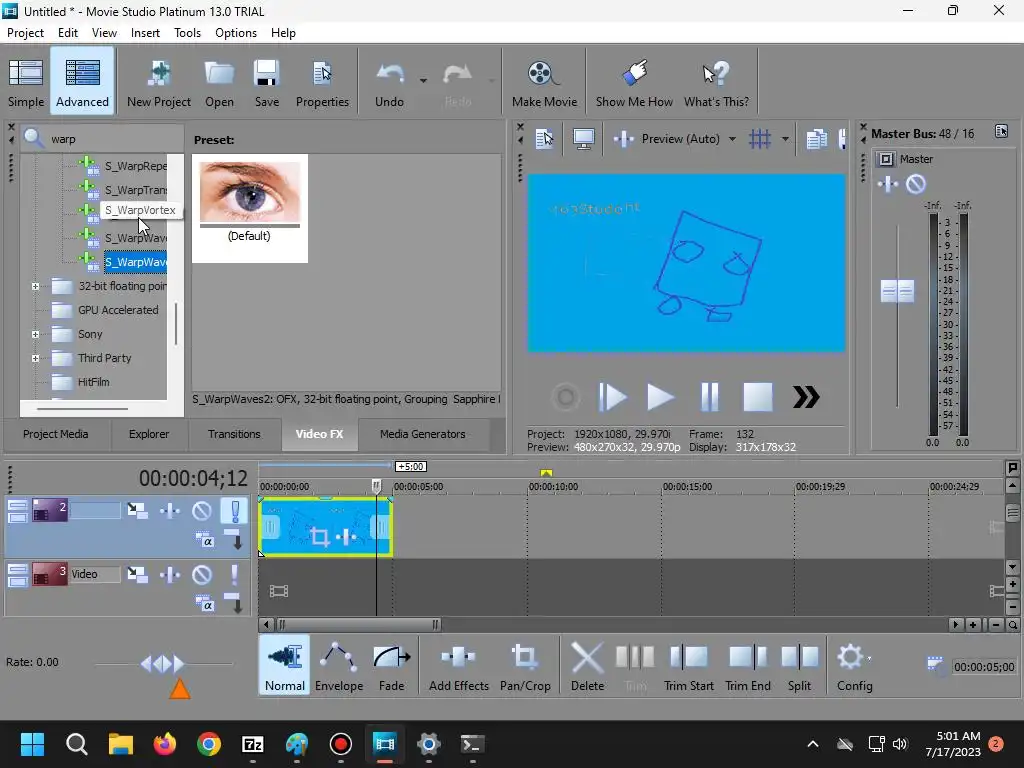Copy preview snapshot to clipboard
1024x768 pixels.
point(816,138)
